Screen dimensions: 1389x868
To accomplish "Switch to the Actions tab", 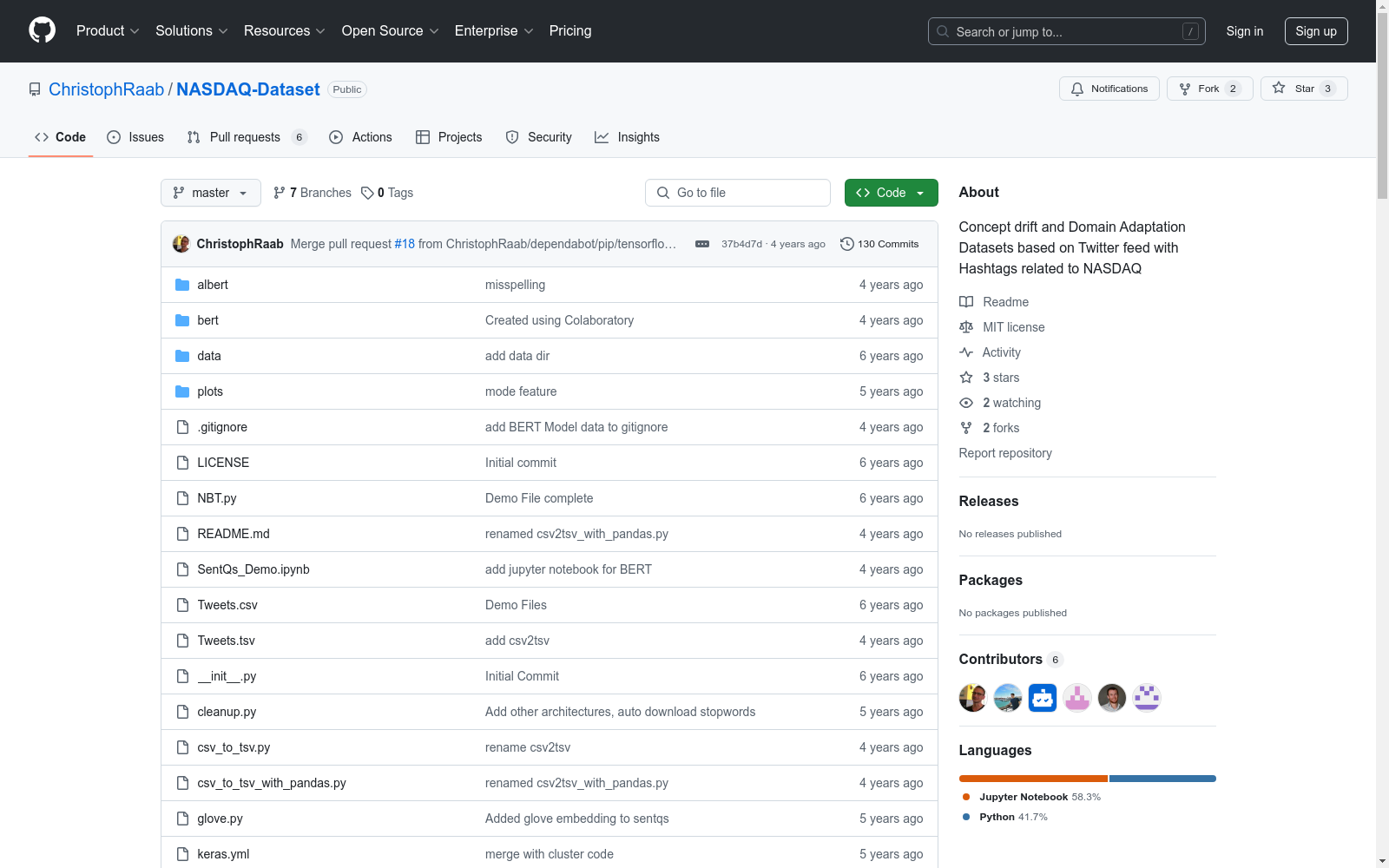I will click(x=360, y=137).
